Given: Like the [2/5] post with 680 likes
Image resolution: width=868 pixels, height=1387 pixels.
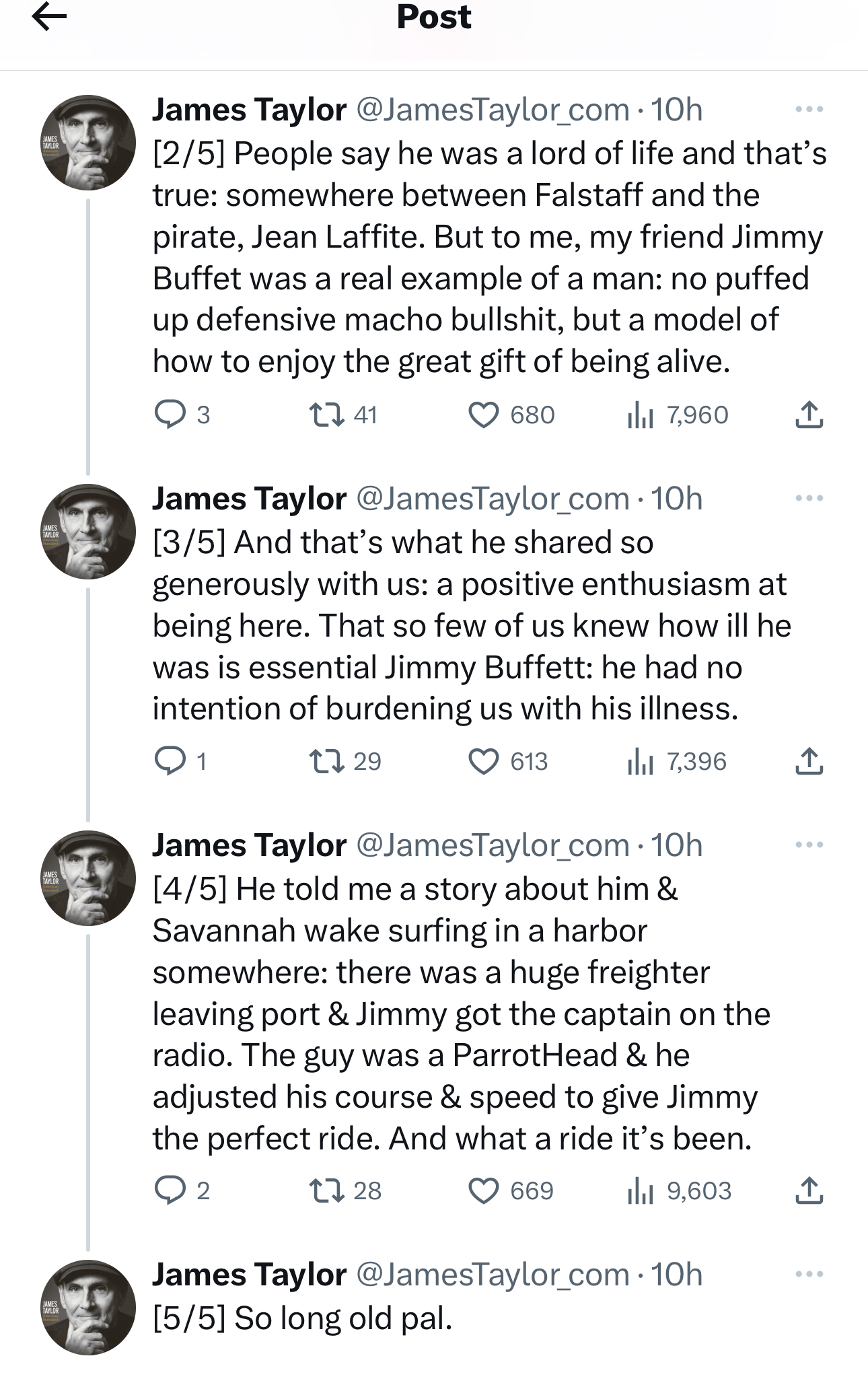Looking at the screenshot, I should point(484,415).
